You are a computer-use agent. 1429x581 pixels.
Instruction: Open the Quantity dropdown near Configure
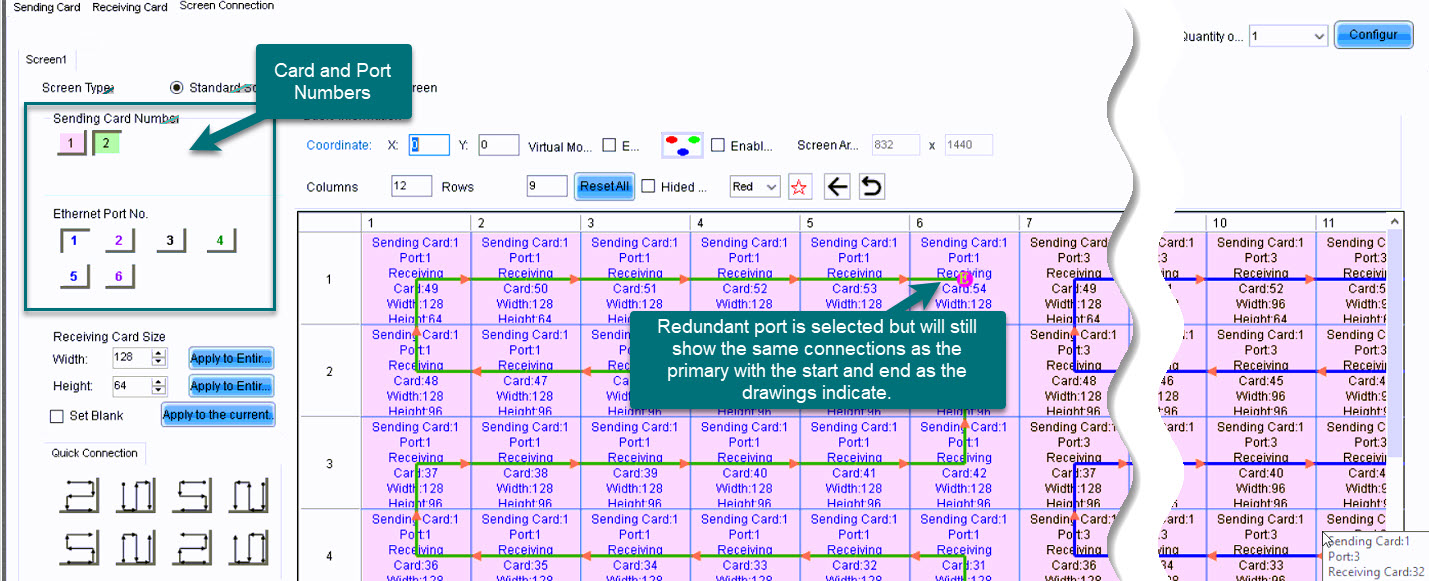point(1288,36)
